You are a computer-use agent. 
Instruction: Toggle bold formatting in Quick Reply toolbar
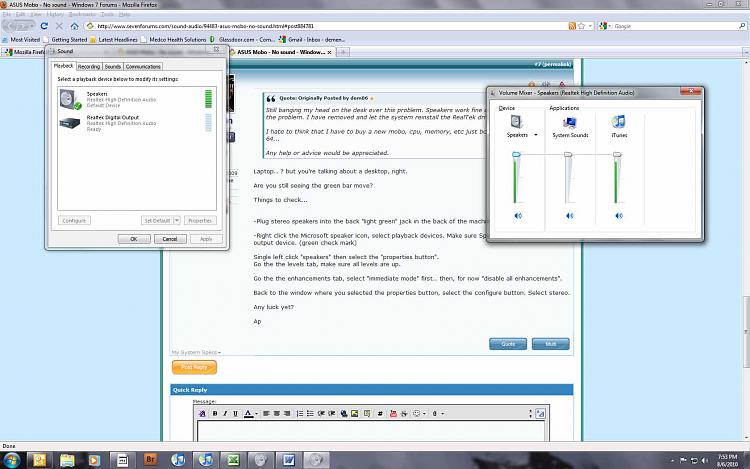click(215, 414)
